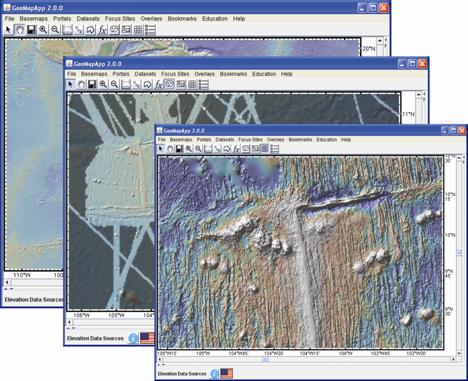Image resolution: width=468 pixels, height=381 pixels.
Task: Click the save floppy icon in back window
Action: [x=31, y=30]
